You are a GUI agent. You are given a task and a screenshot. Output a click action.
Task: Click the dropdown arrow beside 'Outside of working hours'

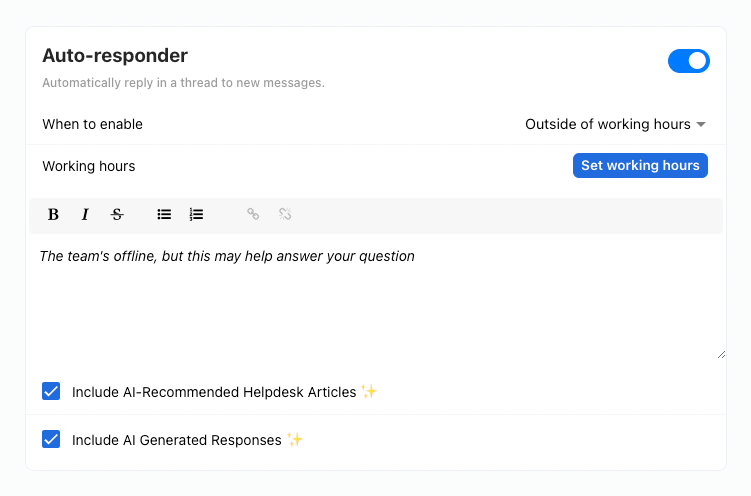pos(701,125)
